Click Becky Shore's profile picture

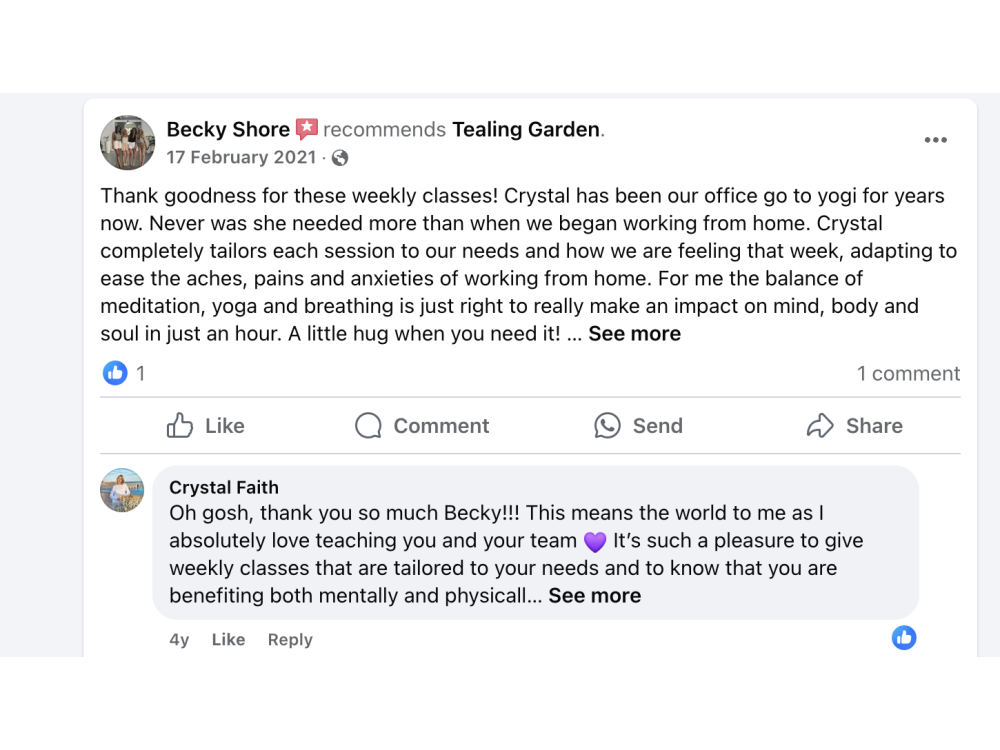coord(128,143)
